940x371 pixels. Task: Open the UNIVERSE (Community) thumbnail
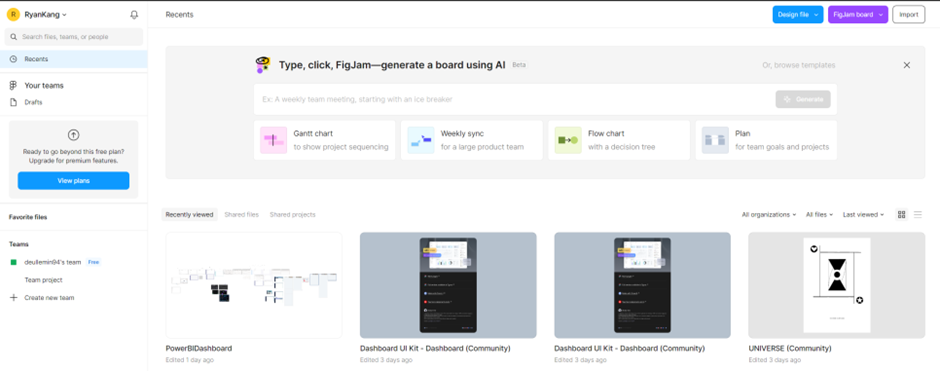pos(836,285)
